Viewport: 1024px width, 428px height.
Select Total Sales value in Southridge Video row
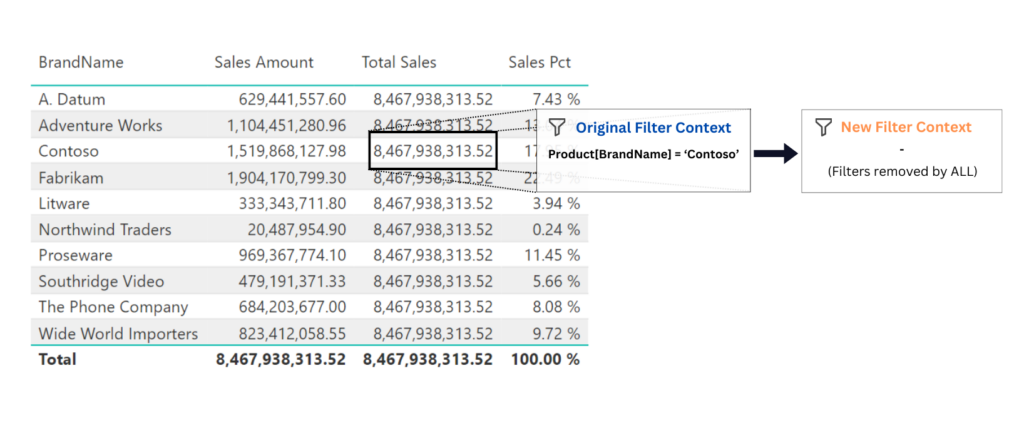tap(433, 282)
